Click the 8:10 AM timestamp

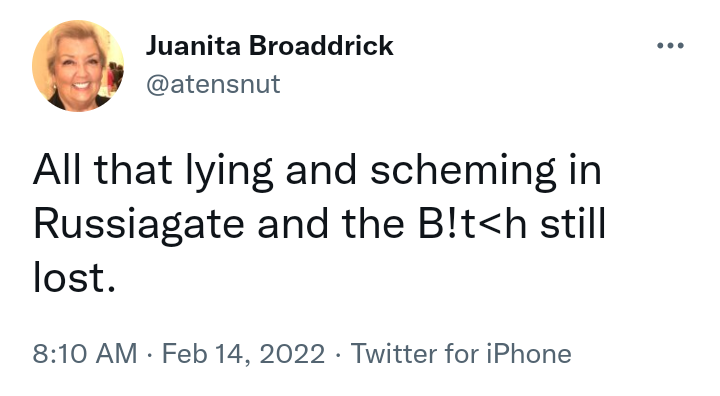85,354
